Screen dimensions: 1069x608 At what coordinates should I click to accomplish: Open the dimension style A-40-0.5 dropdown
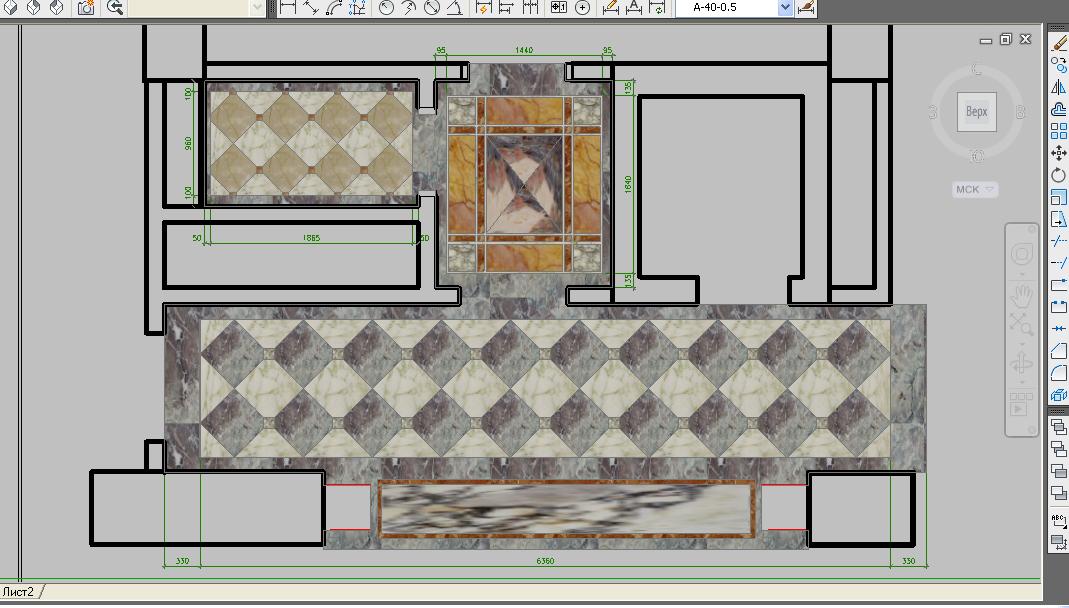(x=785, y=7)
